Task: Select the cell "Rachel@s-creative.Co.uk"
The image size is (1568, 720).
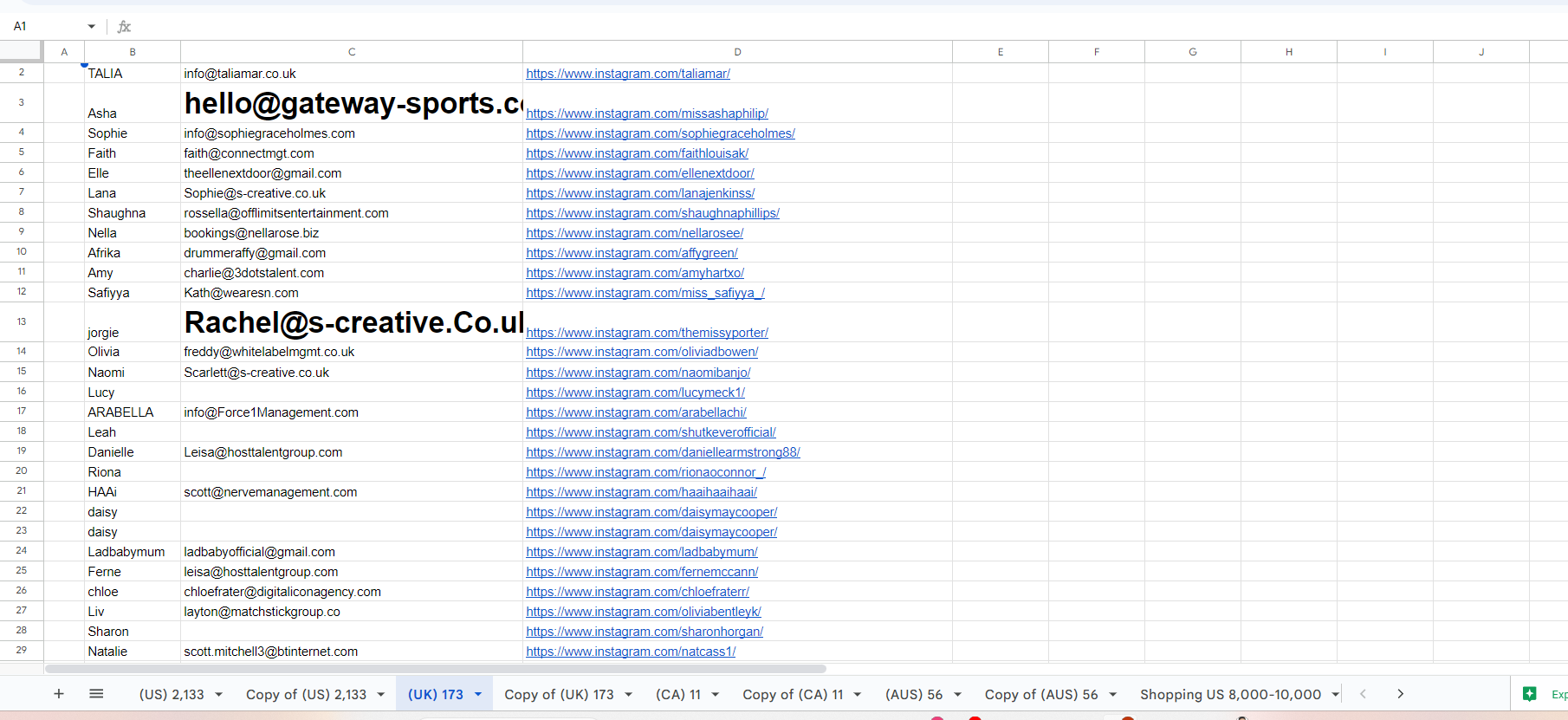Action: 352,322
